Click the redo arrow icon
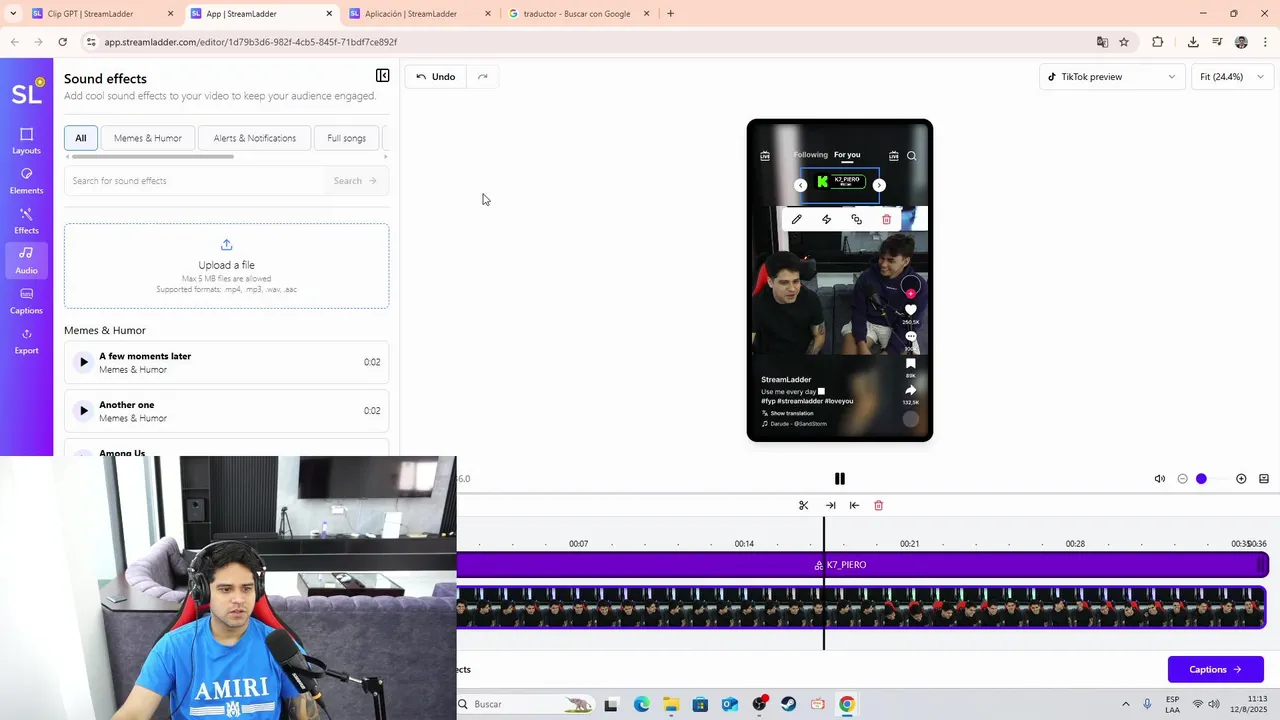Image resolution: width=1280 pixels, height=720 pixels. point(482,77)
